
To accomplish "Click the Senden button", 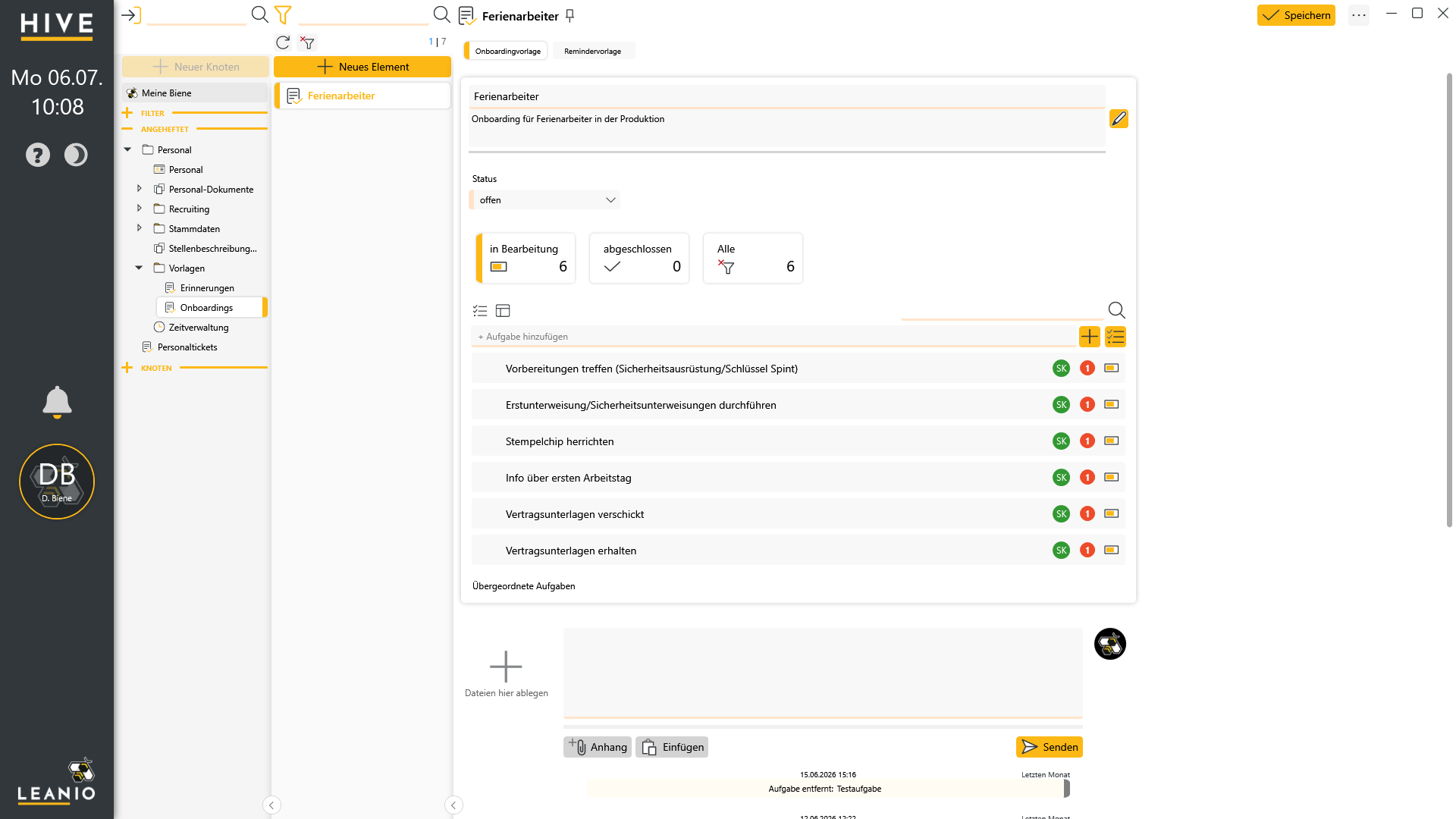I will tap(1050, 747).
